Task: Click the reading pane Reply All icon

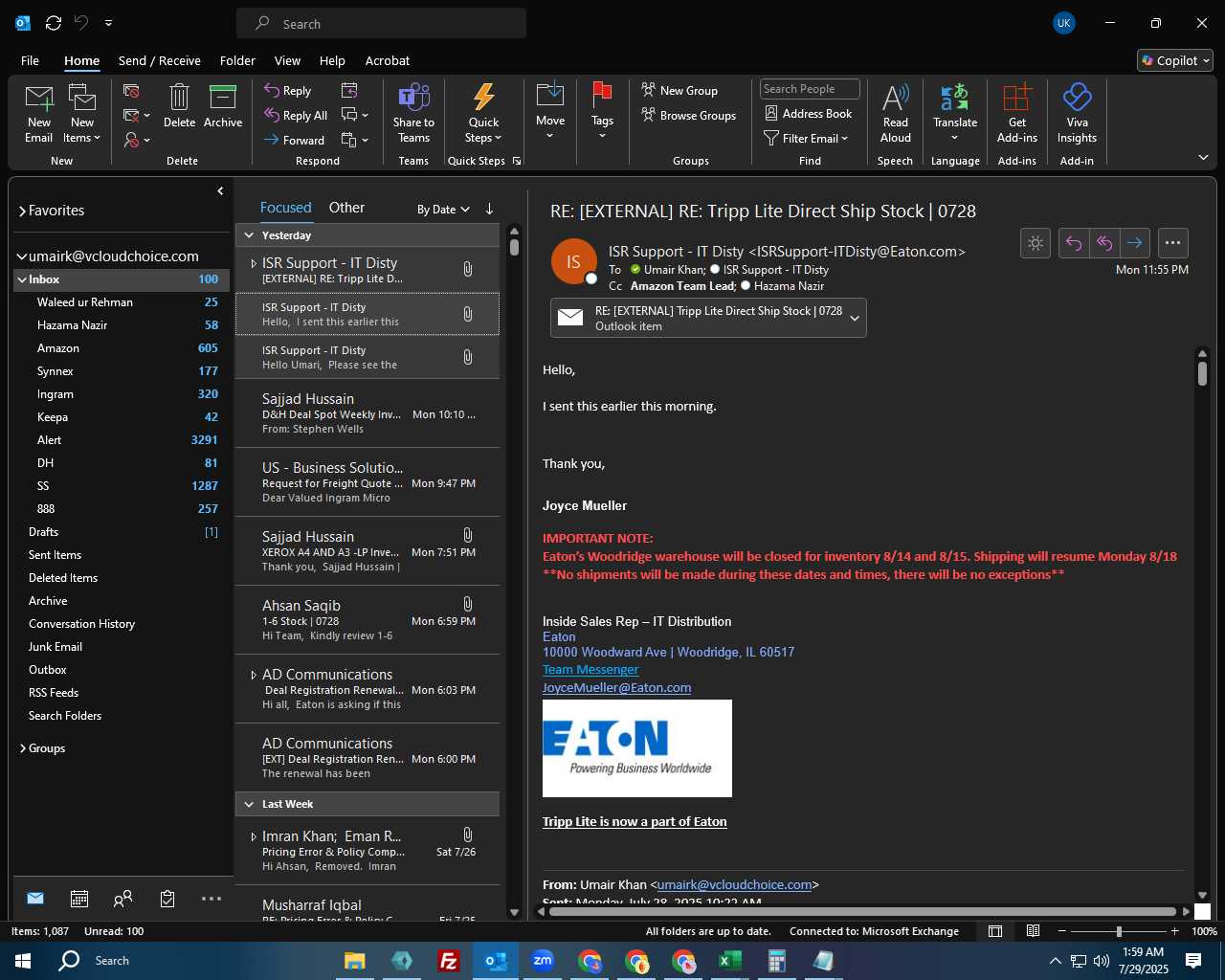Action: pos(1103,243)
